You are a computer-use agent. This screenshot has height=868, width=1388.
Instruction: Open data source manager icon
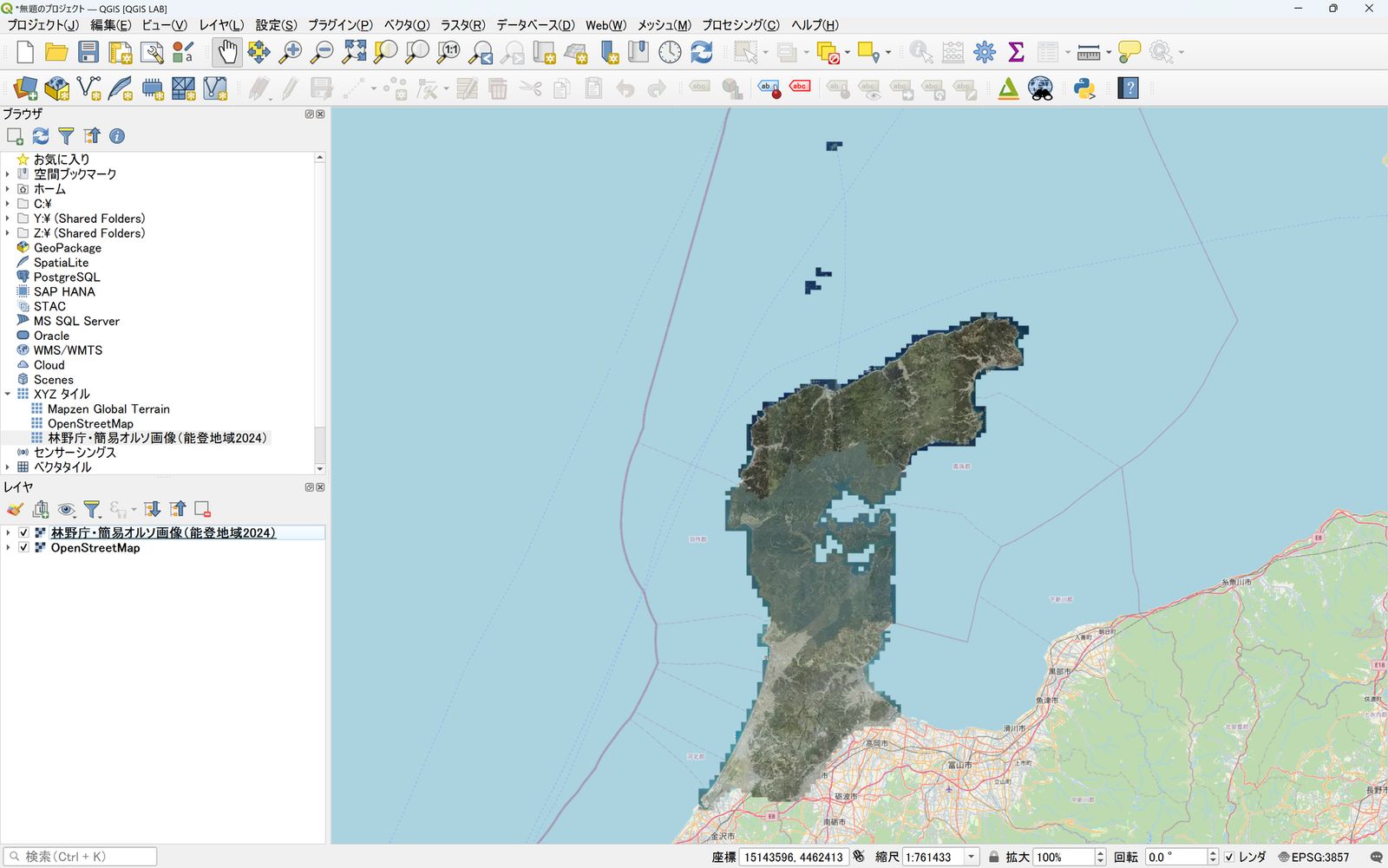(25, 88)
